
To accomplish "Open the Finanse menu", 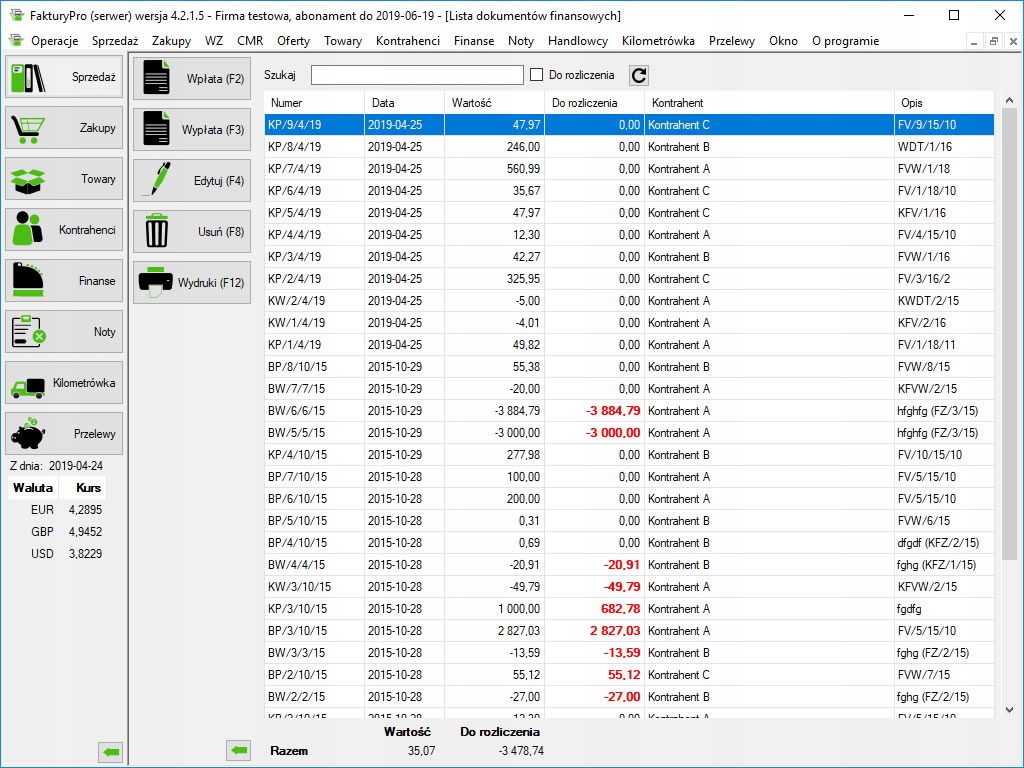I will pyautogui.click(x=473, y=41).
